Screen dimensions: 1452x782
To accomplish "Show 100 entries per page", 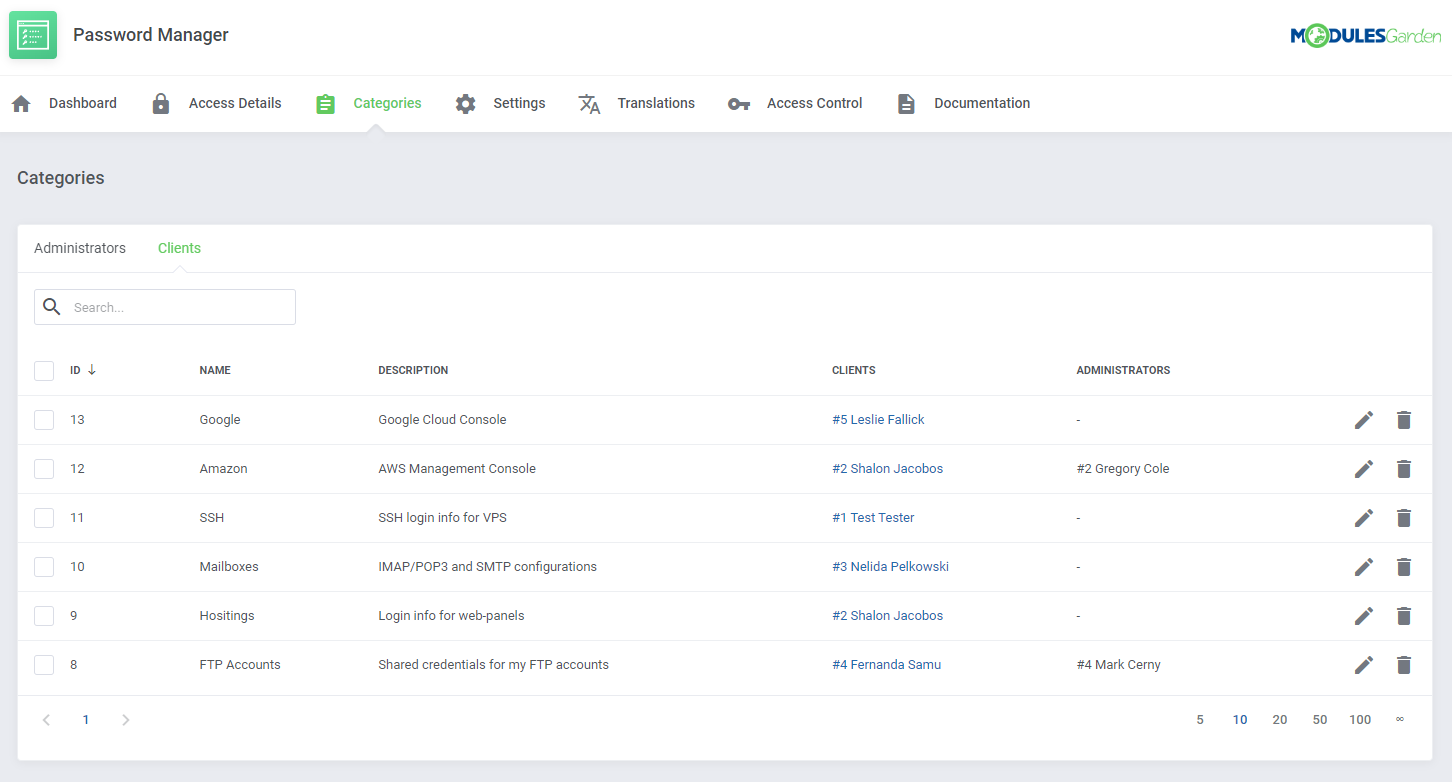I will 1360,720.
